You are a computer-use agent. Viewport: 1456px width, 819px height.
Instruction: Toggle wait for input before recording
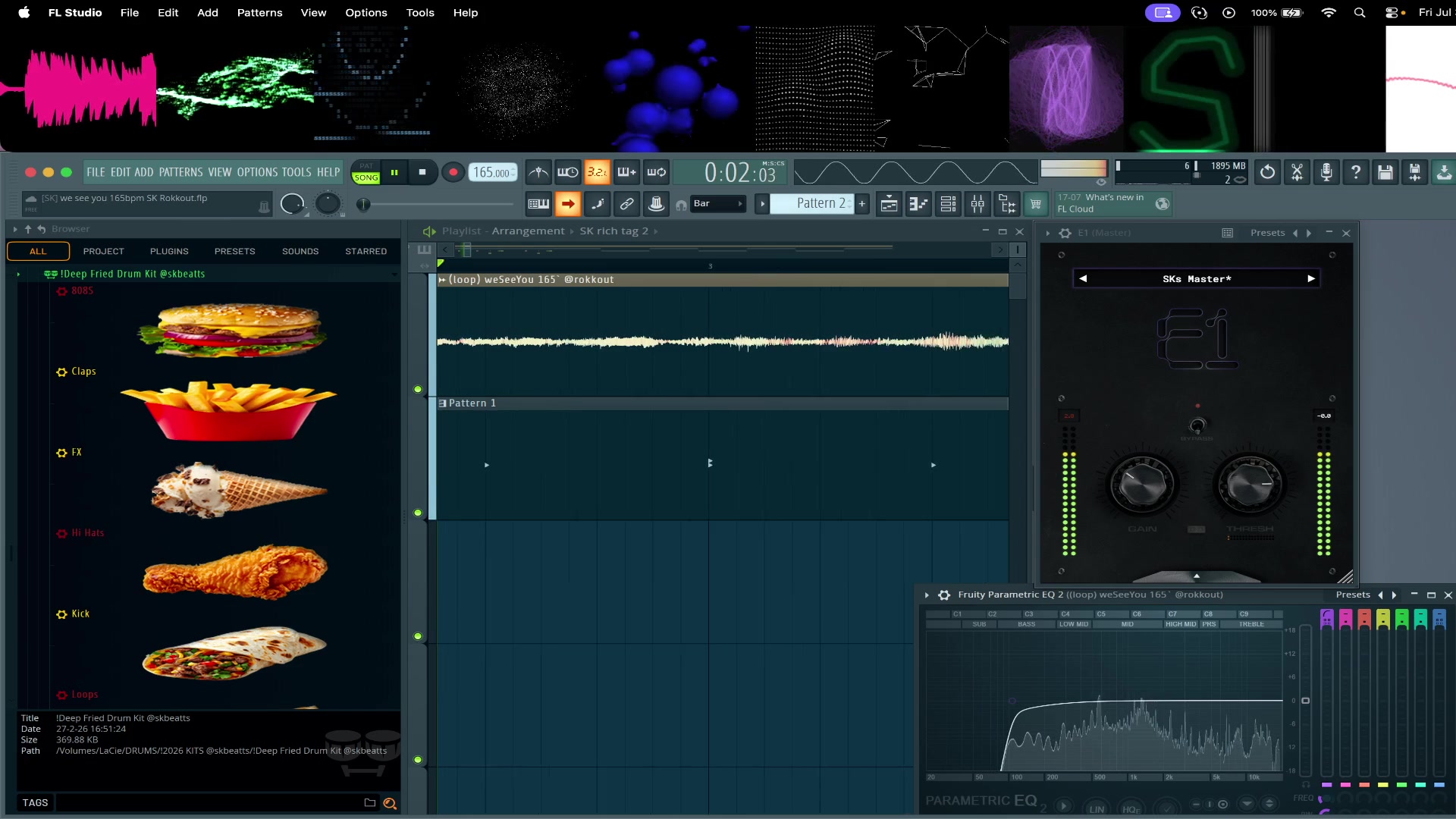[568, 172]
